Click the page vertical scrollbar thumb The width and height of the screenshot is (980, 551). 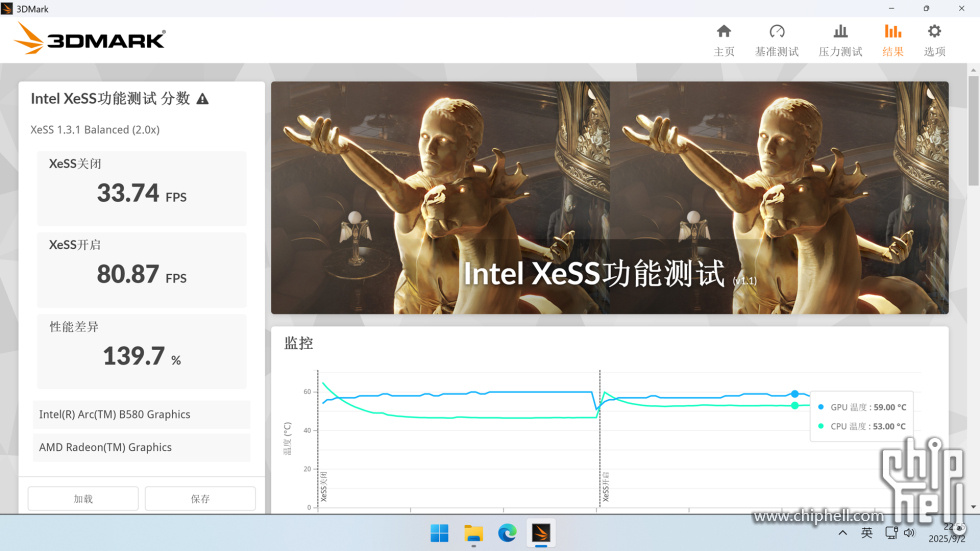[973, 131]
